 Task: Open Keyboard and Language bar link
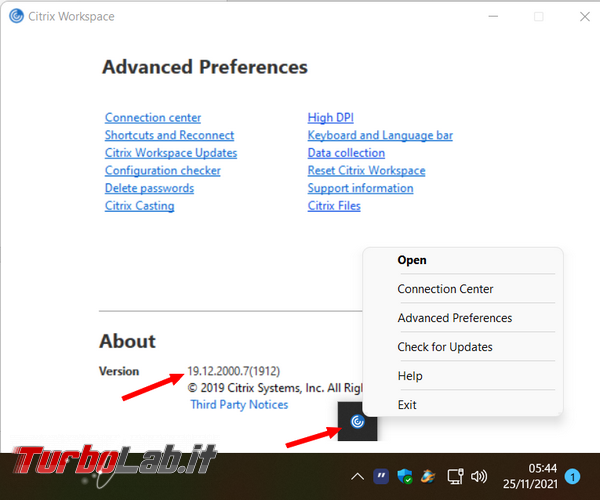(x=380, y=135)
